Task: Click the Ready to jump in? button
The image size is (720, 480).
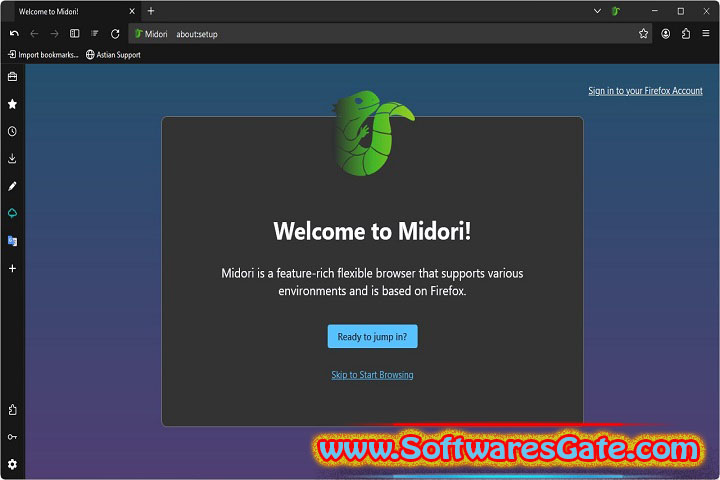Action: pyautogui.click(x=372, y=336)
